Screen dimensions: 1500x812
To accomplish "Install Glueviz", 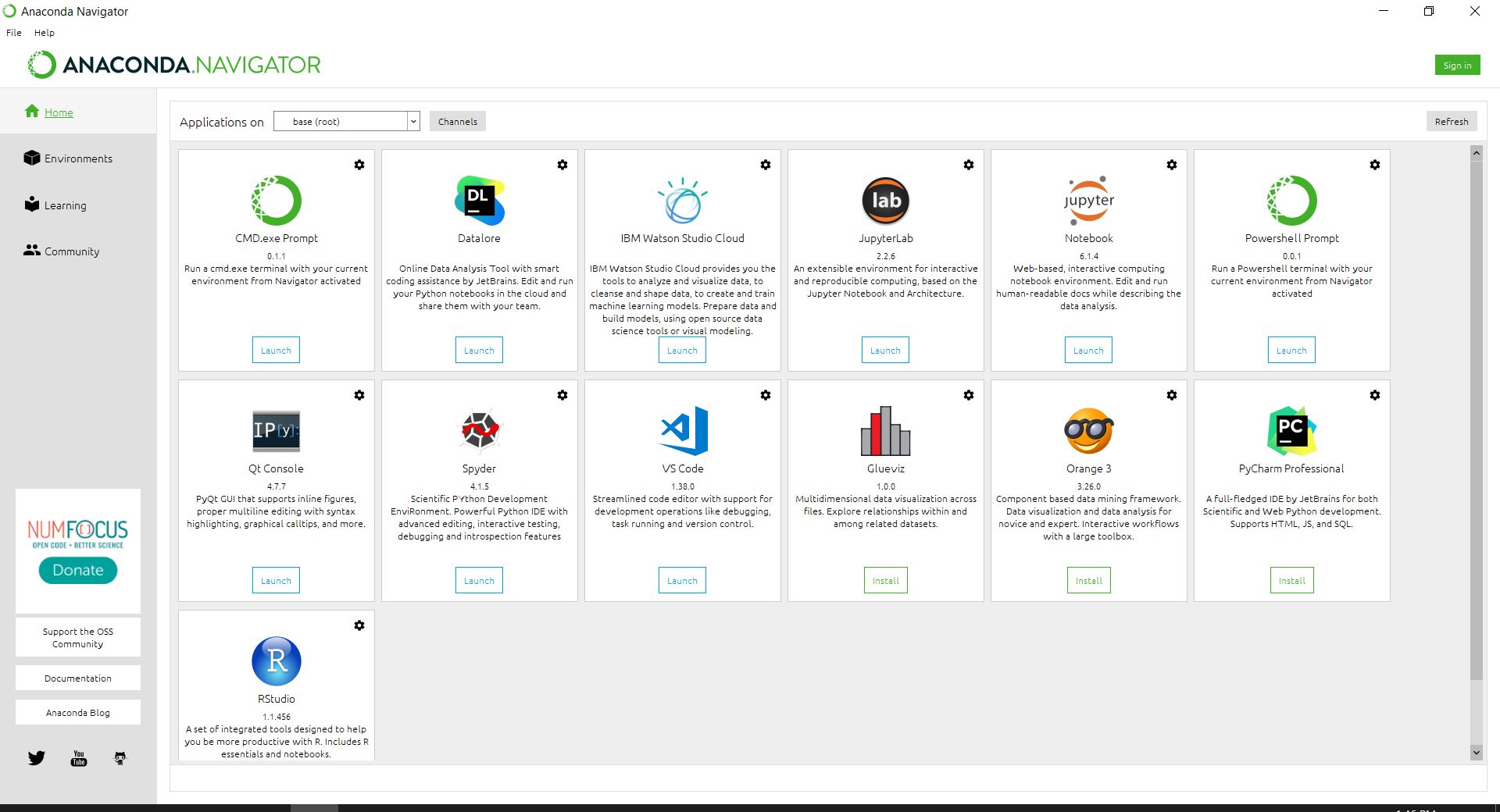I will coord(886,581).
